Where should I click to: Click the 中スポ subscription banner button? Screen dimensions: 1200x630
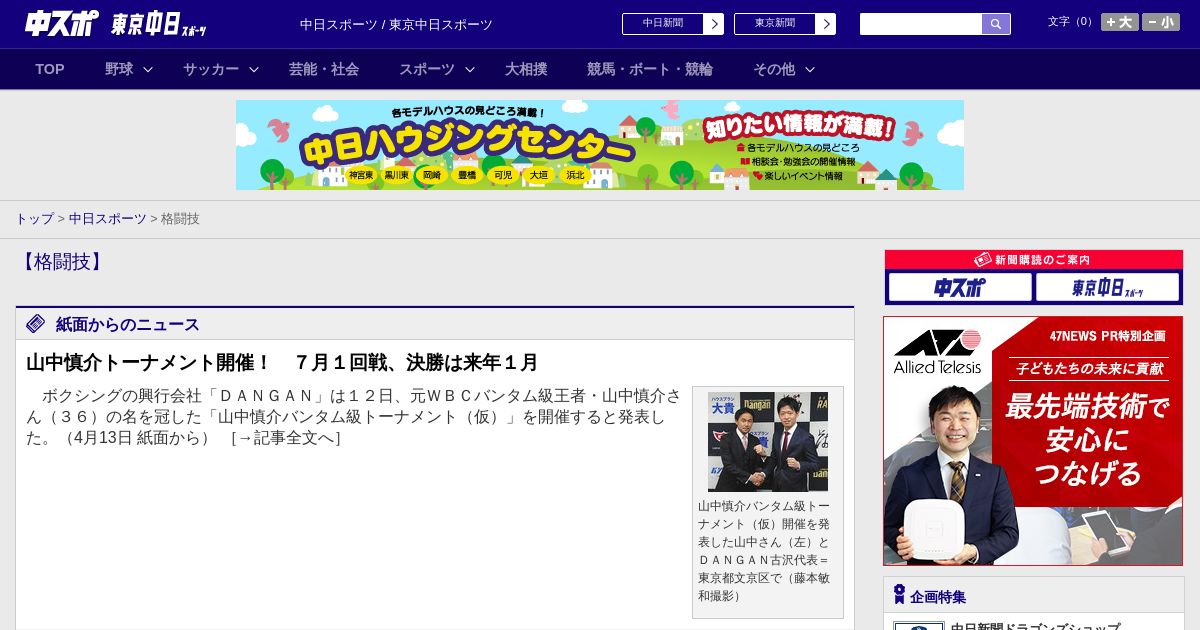click(960, 288)
